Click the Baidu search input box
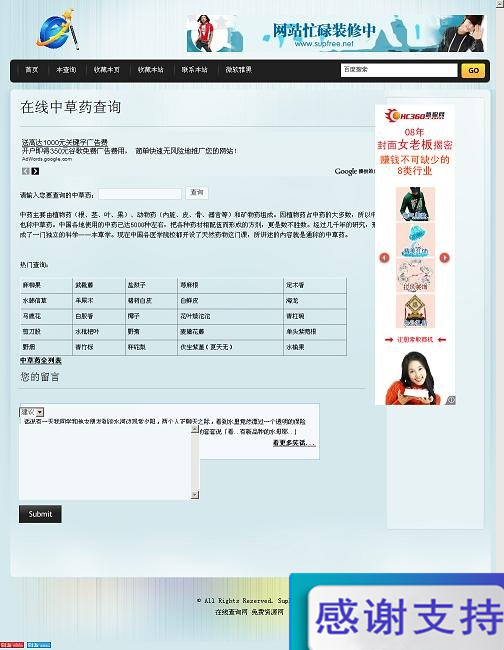Image resolution: width=504 pixels, height=650 pixels. pos(399,70)
